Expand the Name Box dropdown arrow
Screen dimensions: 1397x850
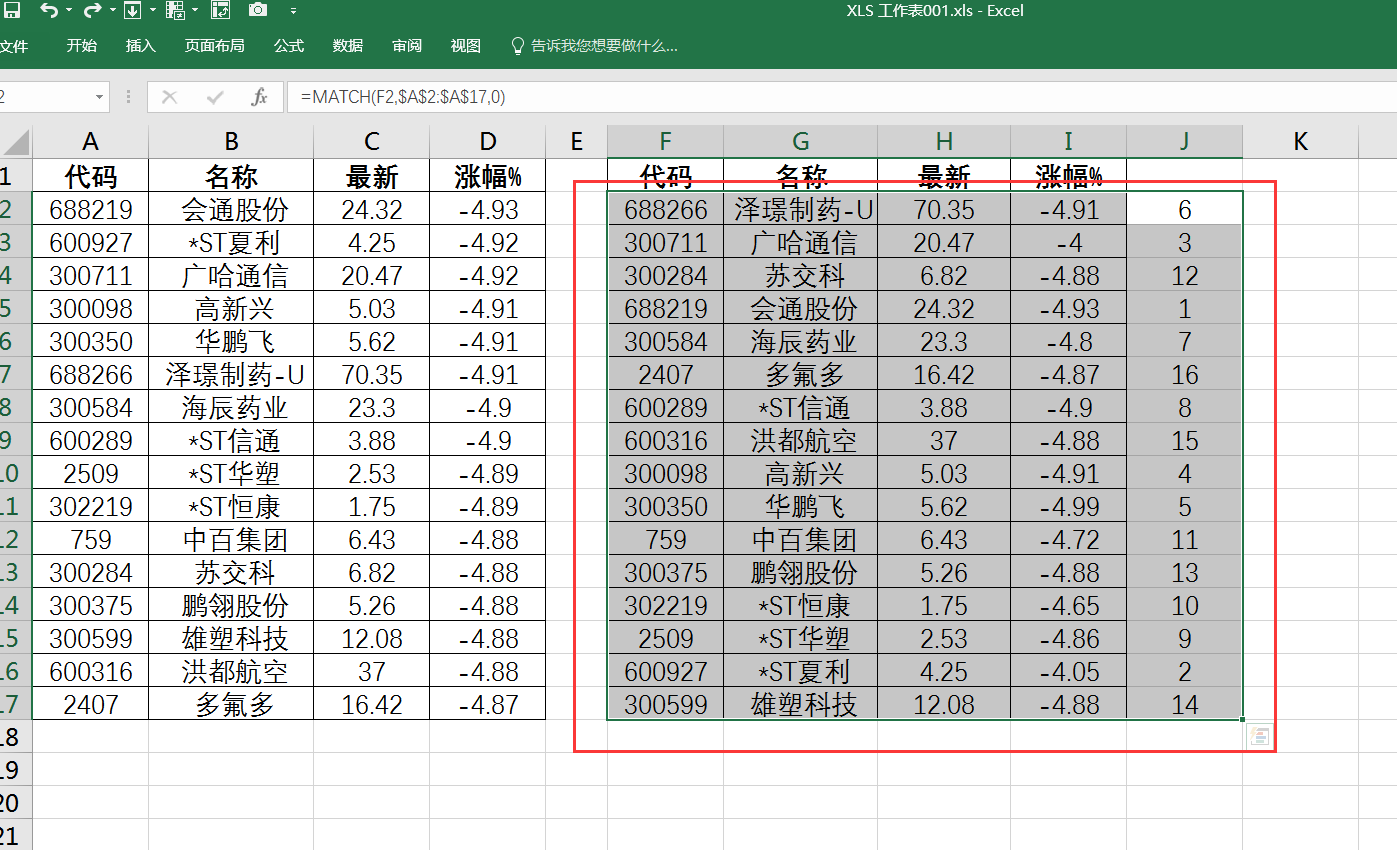99,97
